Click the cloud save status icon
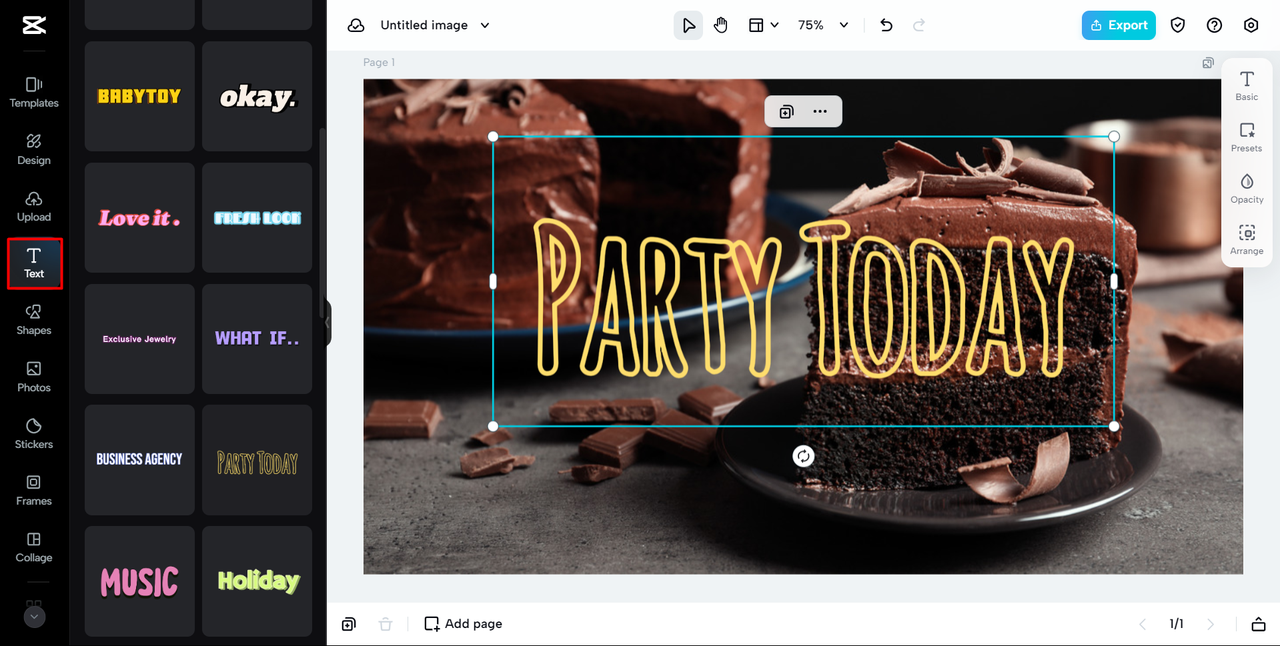This screenshot has height=646, width=1280. pyautogui.click(x=356, y=25)
